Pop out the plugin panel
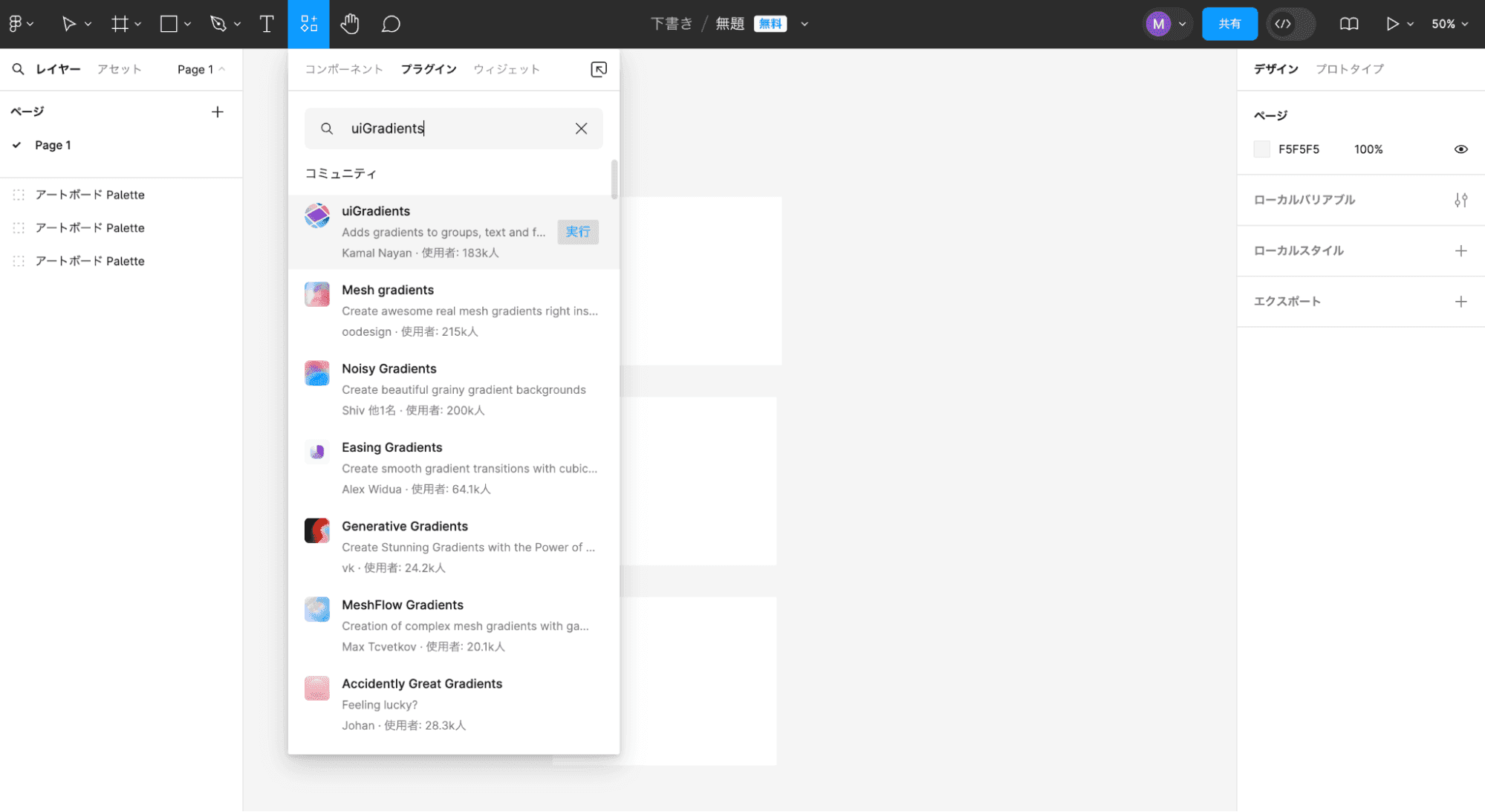Image resolution: width=1485 pixels, height=812 pixels. 599,69
